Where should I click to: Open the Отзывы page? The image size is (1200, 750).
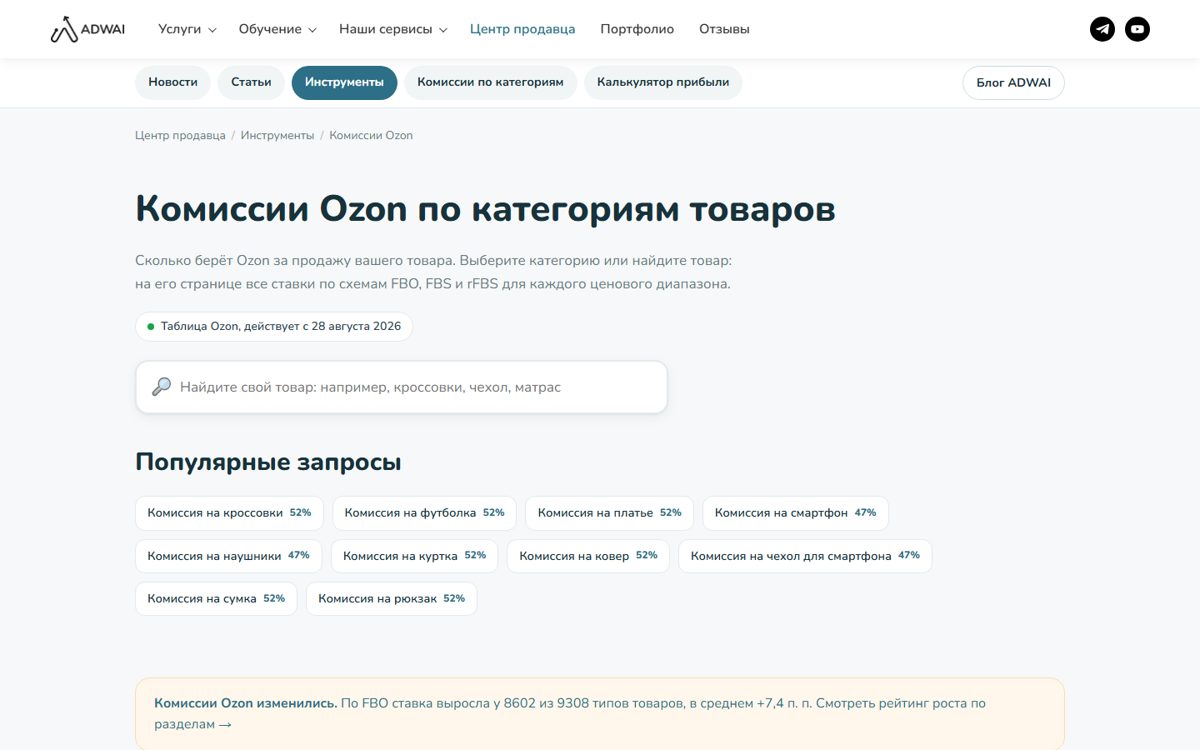[724, 29]
